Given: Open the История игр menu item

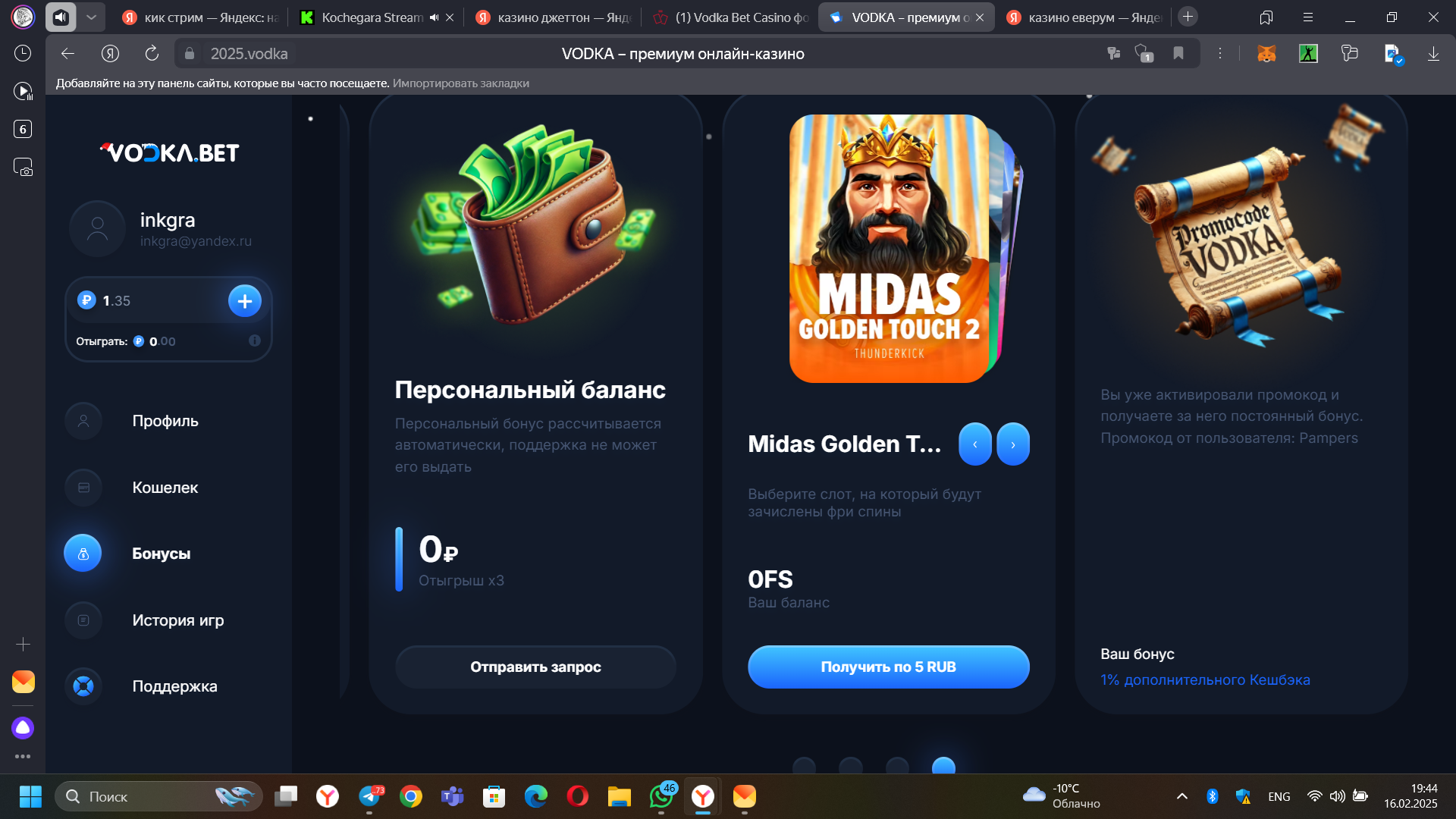Looking at the screenshot, I should [x=177, y=620].
